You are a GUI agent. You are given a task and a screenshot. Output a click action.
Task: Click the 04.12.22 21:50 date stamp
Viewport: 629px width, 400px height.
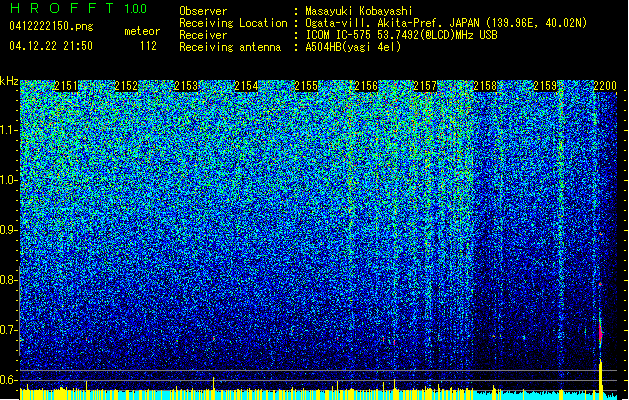pos(51,46)
